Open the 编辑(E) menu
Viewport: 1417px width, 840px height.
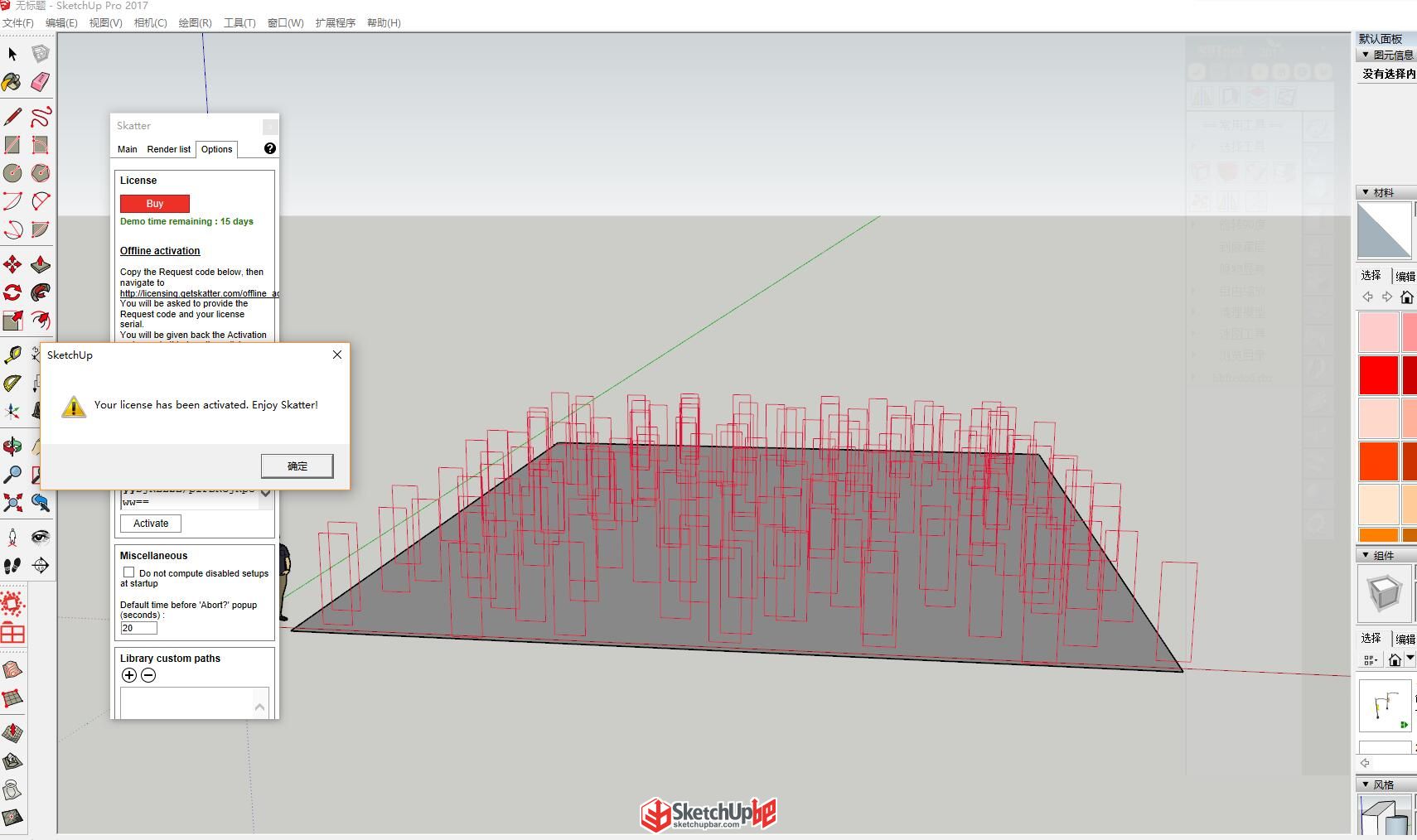(x=61, y=23)
